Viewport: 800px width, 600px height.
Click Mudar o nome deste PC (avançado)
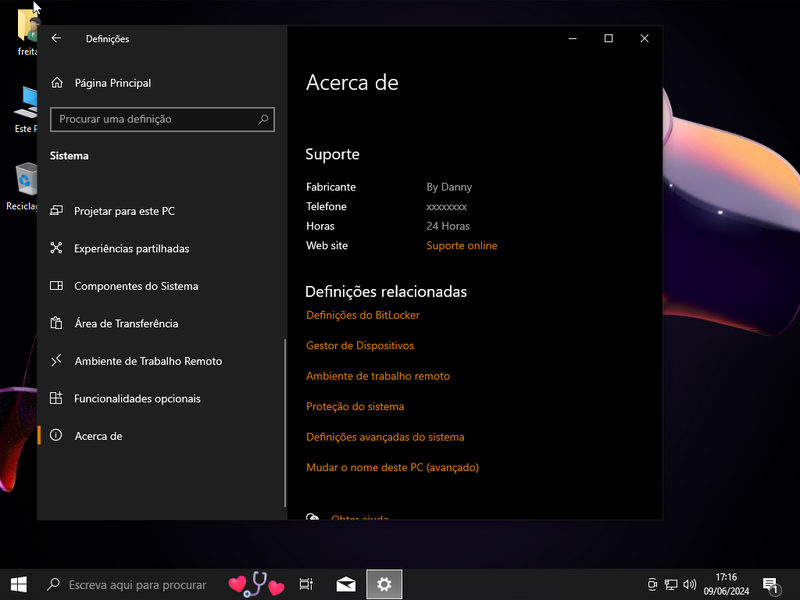click(x=392, y=467)
